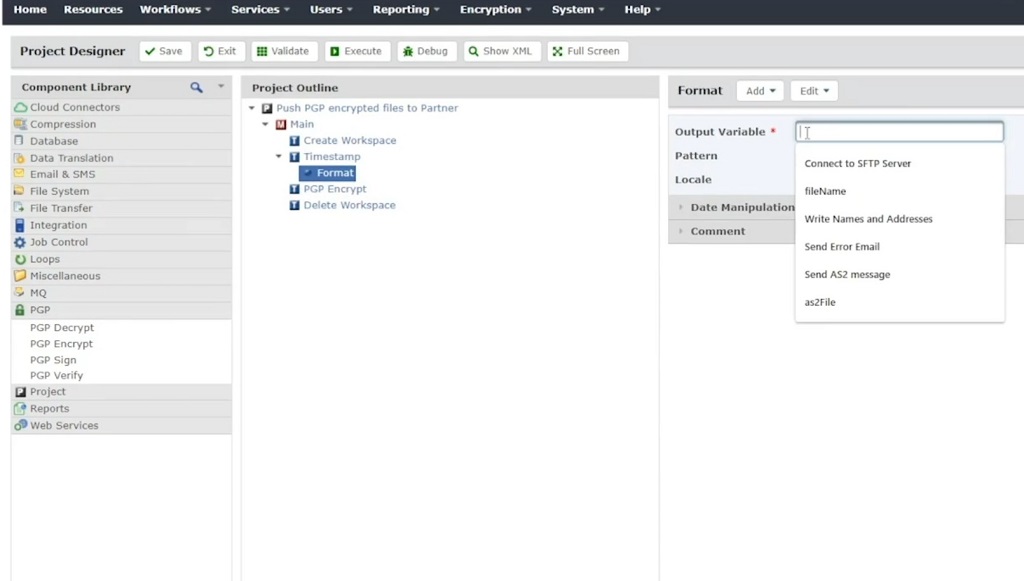Click the Timestamp task icon

(x=295, y=157)
